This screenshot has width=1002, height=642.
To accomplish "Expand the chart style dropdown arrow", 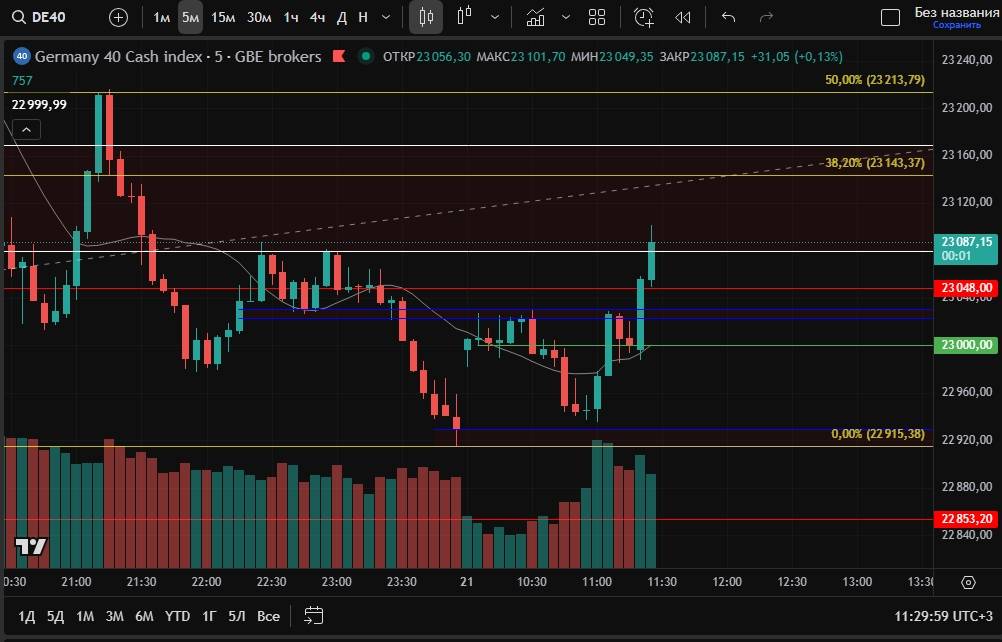I will pyautogui.click(x=495, y=17).
